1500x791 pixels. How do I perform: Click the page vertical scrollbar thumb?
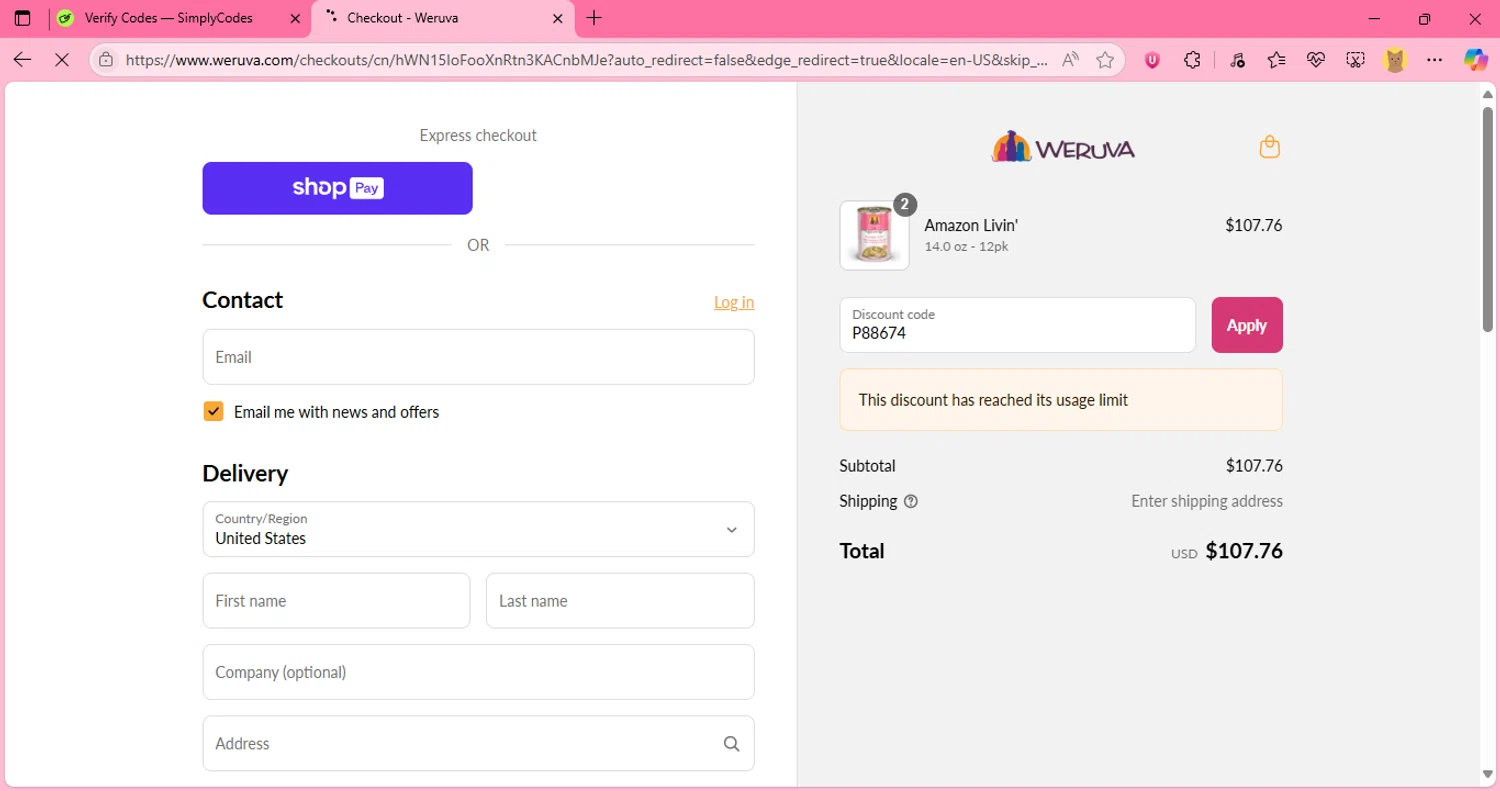(x=1487, y=218)
